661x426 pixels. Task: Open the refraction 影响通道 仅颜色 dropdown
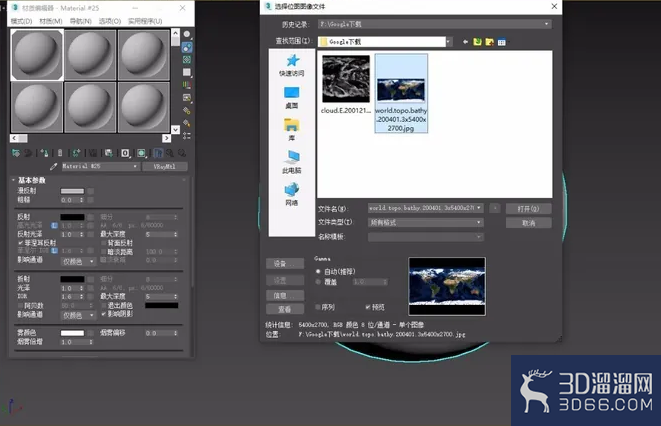(78, 315)
